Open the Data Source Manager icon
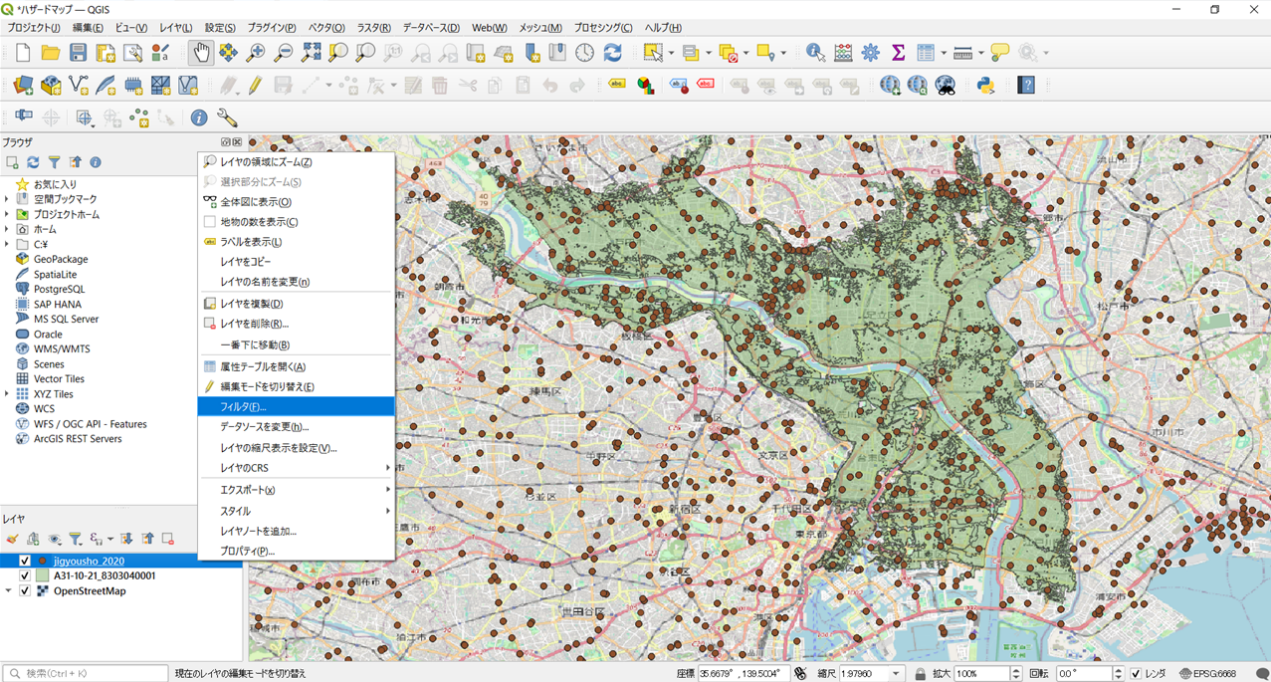 pos(23,86)
